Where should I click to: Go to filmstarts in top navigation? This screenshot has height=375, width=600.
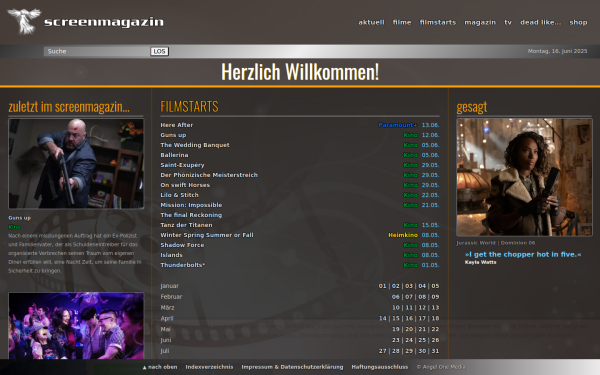438,22
